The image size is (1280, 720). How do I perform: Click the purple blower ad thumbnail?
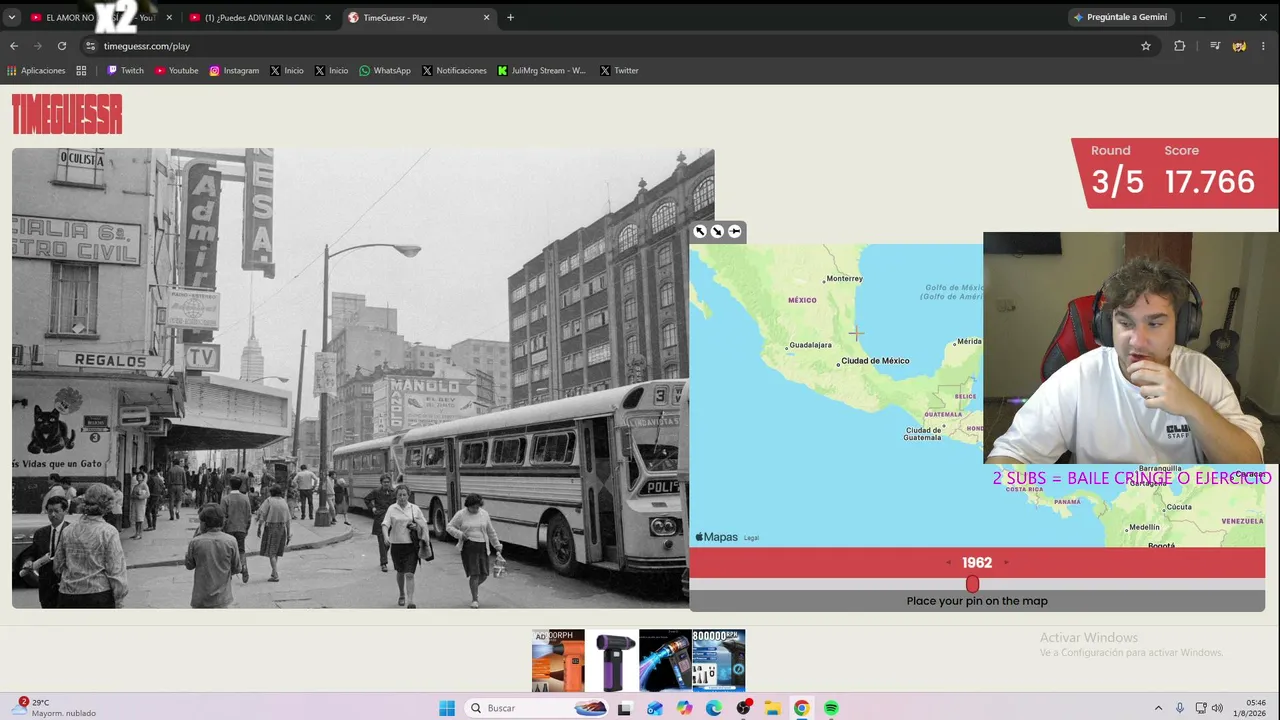tap(611, 661)
